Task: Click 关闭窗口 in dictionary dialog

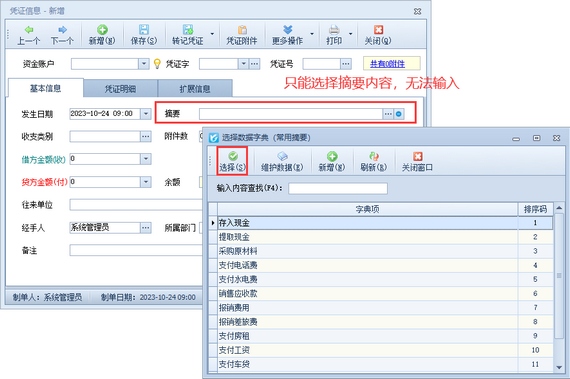Action: tap(417, 161)
